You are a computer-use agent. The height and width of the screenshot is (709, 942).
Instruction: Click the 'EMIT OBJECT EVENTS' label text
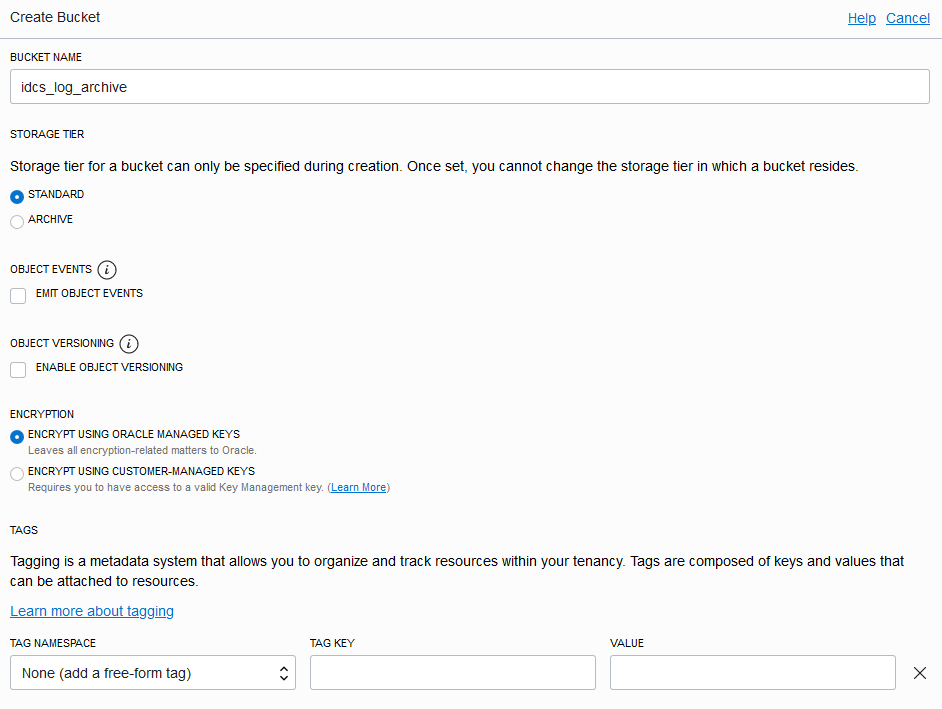[89, 294]
